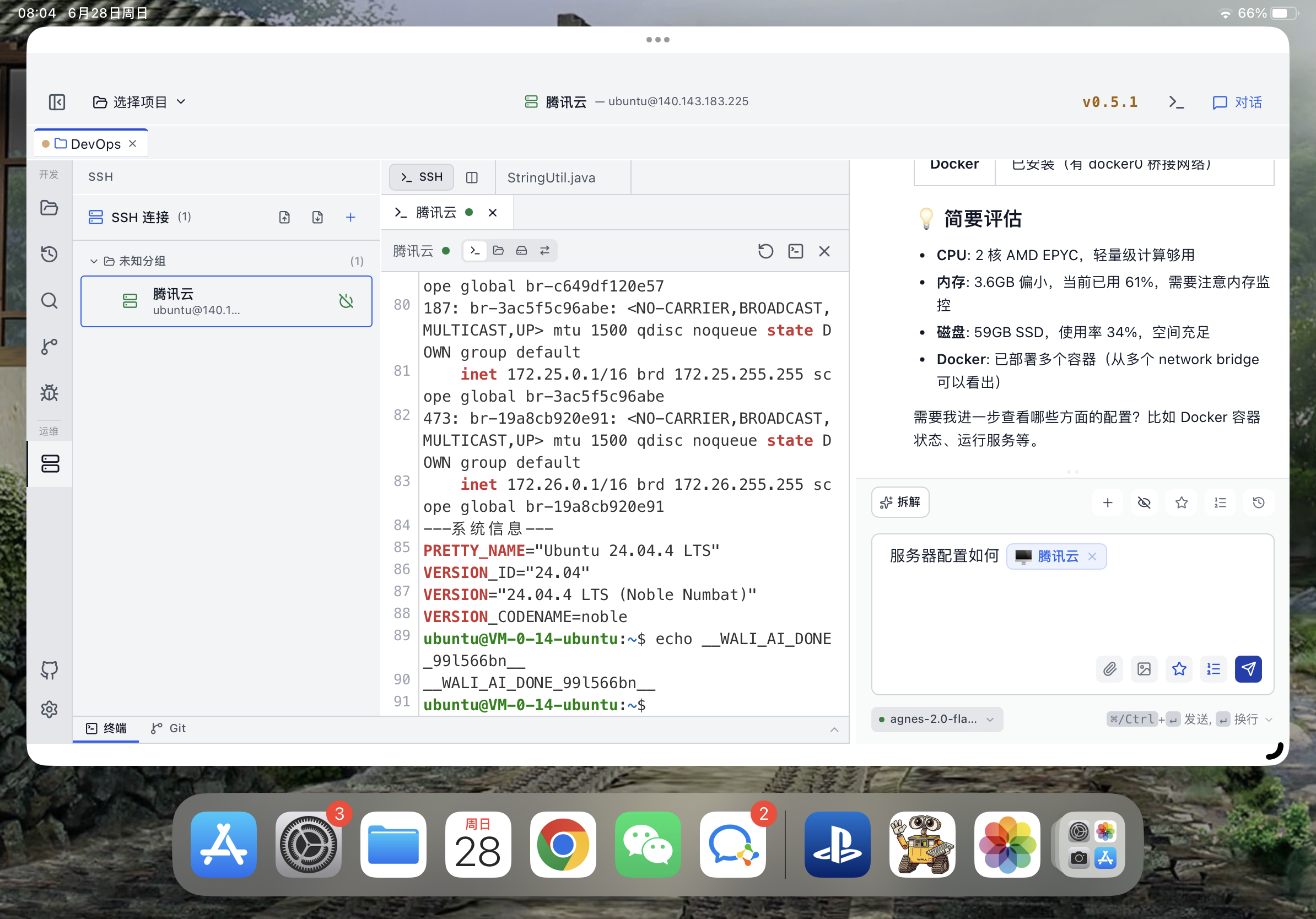Image resolution: width=1316 pixels, height=919 pixels.
Task: Collapse the 未知分组 group
Action: tap(94, 261)
